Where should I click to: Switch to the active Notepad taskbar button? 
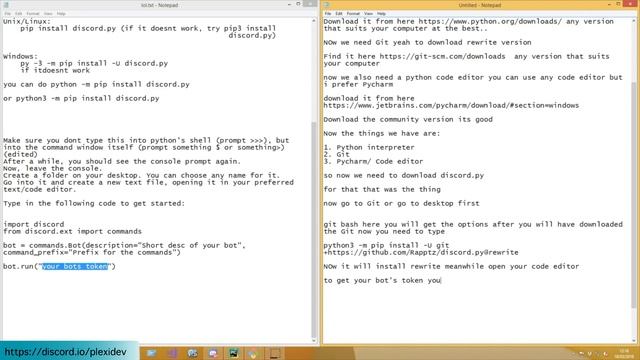coord(274,353)
